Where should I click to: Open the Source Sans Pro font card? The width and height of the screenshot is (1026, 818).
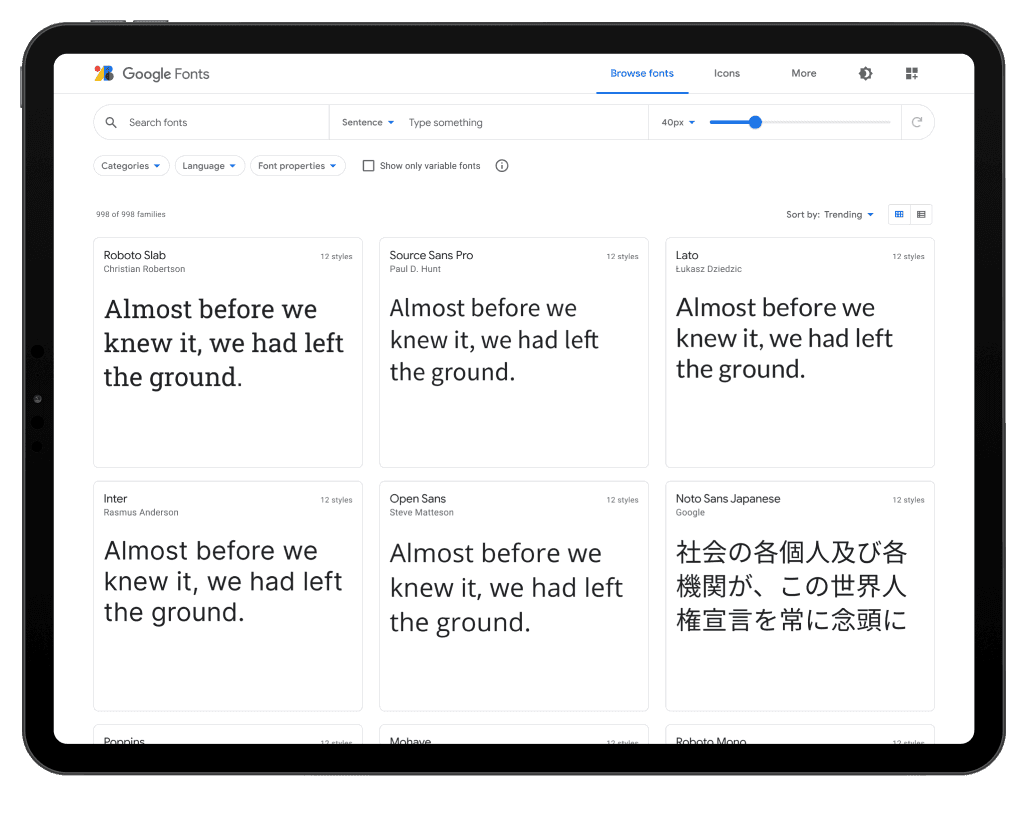pos(514,353)
